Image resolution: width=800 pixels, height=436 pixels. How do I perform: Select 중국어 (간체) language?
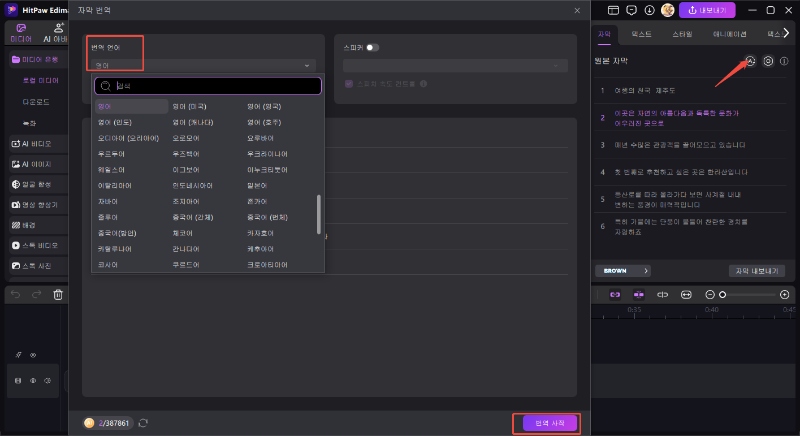coord(193,217)
